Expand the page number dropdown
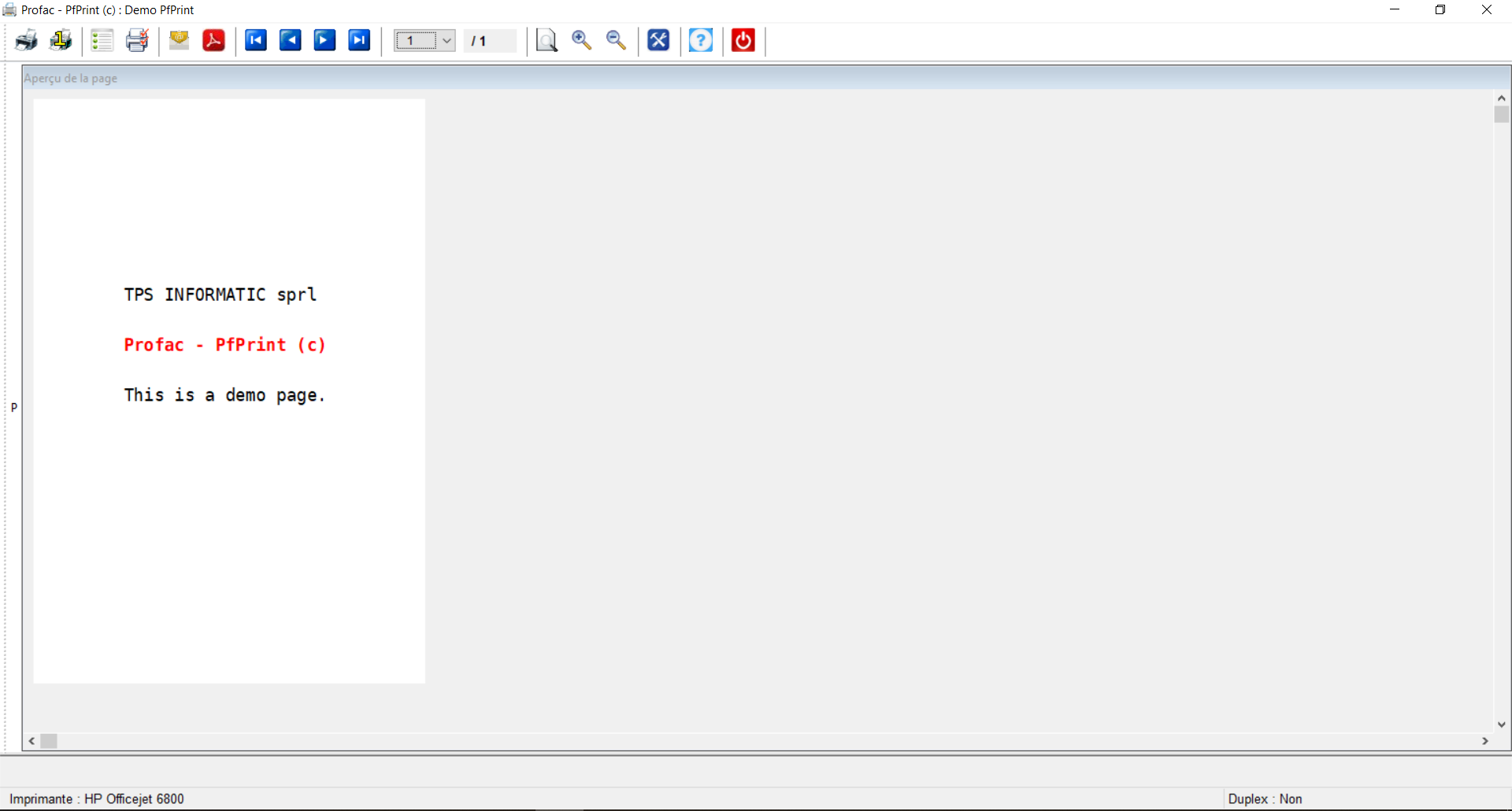Viewport: 1512px width, 811px height. pyautogui.click(x=447, y=41)
